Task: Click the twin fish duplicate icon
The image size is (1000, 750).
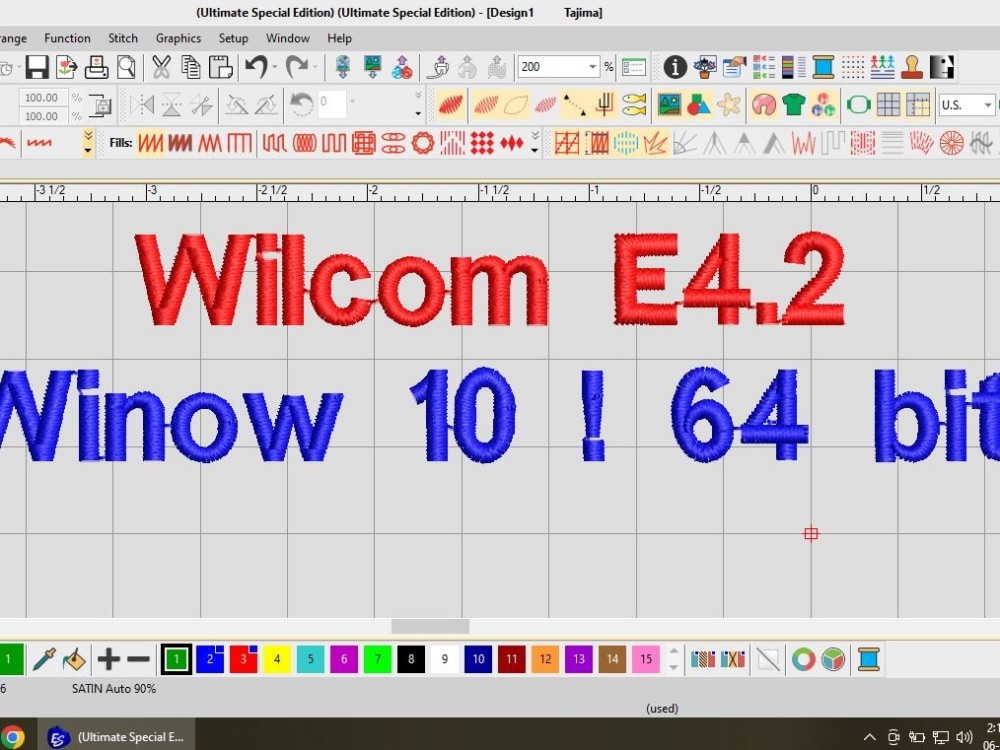Action: tap(634, 105)
